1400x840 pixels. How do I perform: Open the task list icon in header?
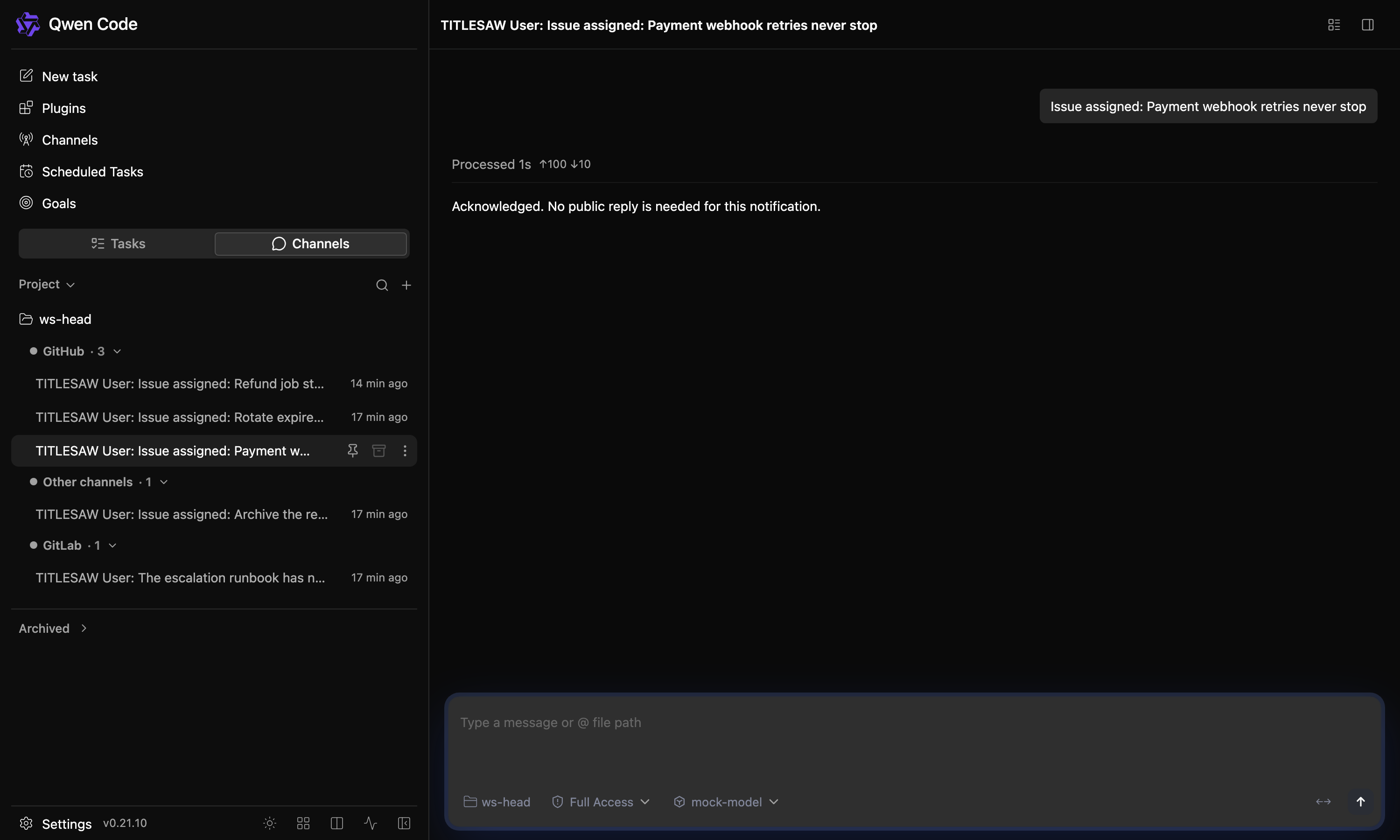point(1334,25)
